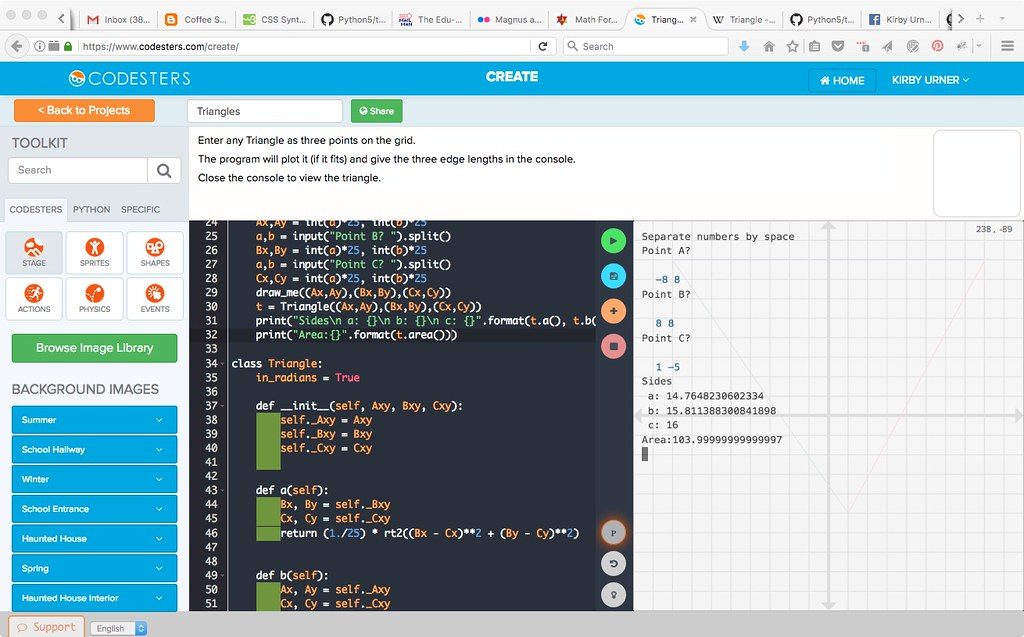Click the site identity padlock icon
1024x637 pixels.
(68, 46)
